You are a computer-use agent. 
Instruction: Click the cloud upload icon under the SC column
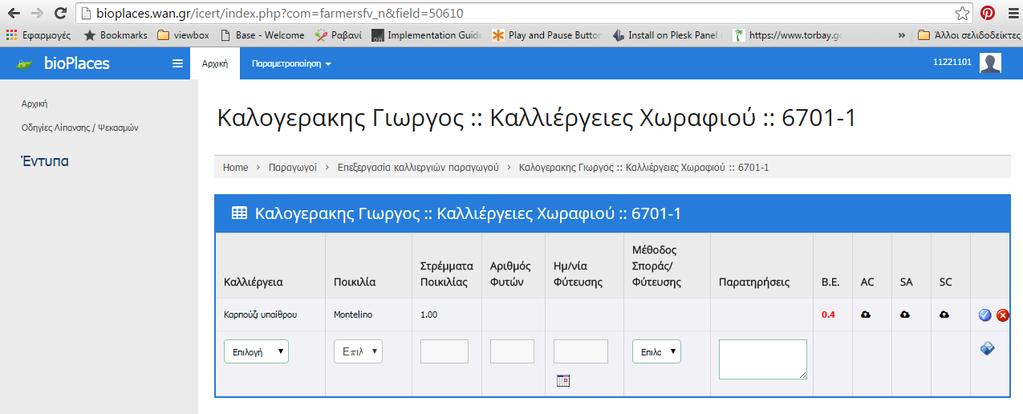[x=944, y=315]
